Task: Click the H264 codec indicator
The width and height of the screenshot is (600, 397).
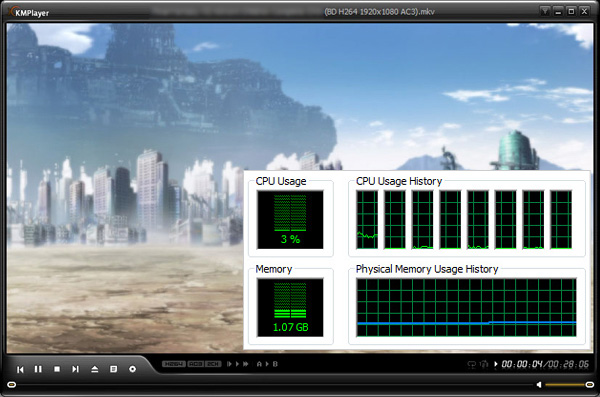Action: tap(174, 364)
